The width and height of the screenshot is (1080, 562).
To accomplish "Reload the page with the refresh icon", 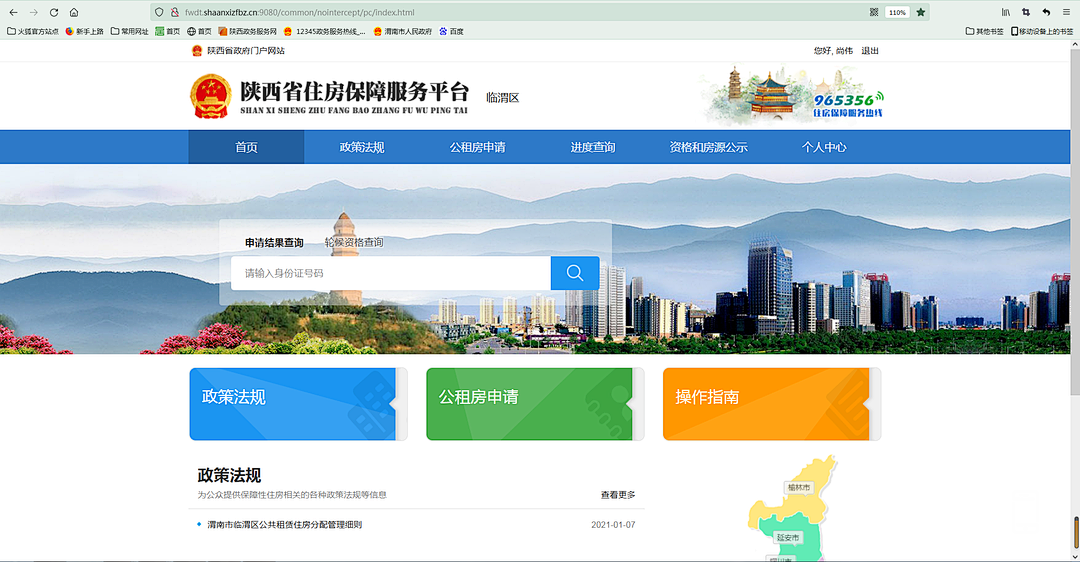I will coord(53,12).
